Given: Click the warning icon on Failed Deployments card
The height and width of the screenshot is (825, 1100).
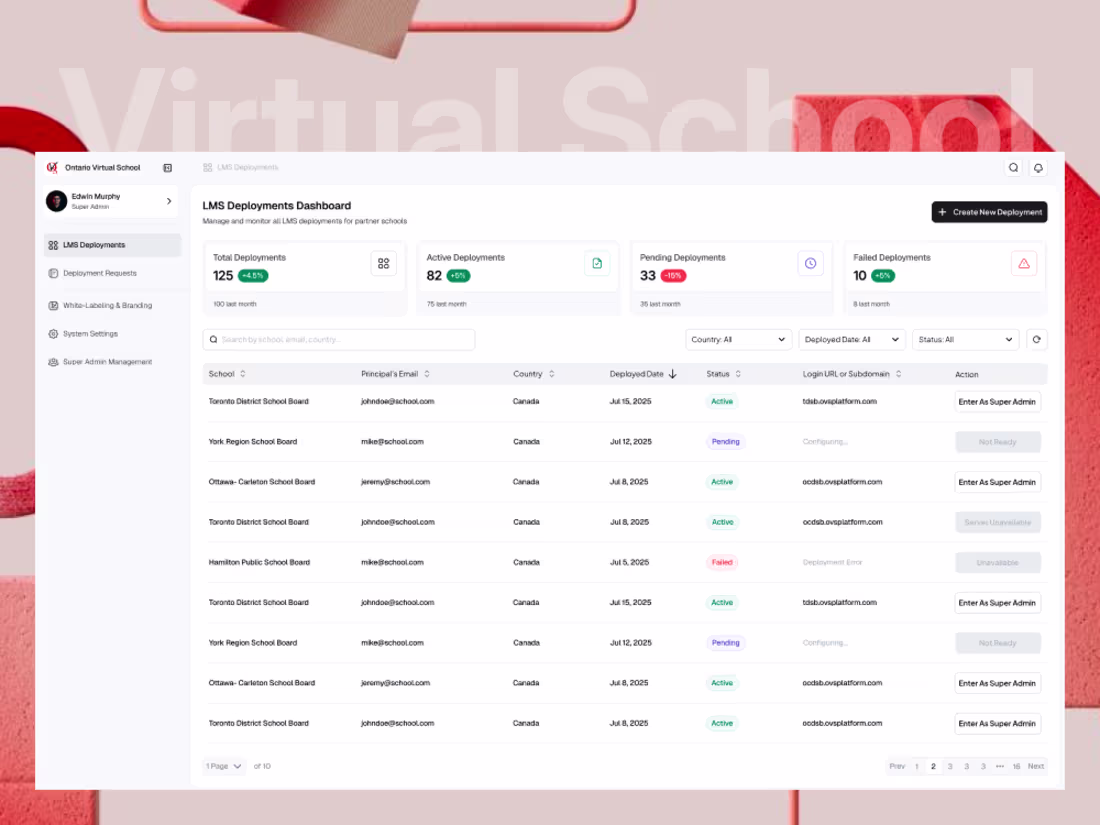Looking at the screenshot, I should 1024,263.
